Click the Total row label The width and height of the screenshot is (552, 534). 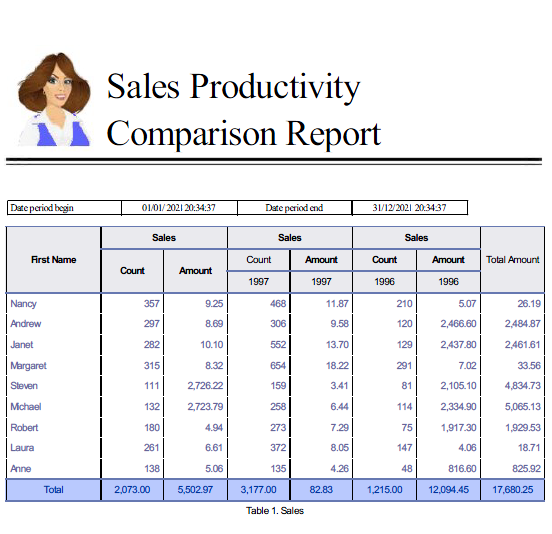(x=54, y=490)
